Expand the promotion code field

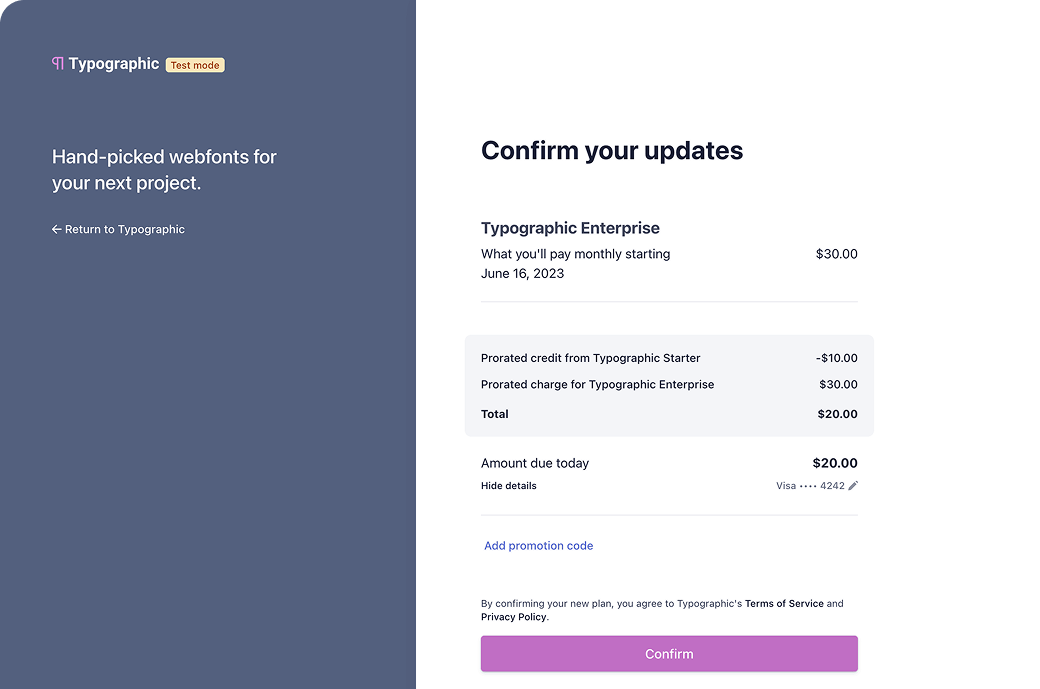(538, 545)
